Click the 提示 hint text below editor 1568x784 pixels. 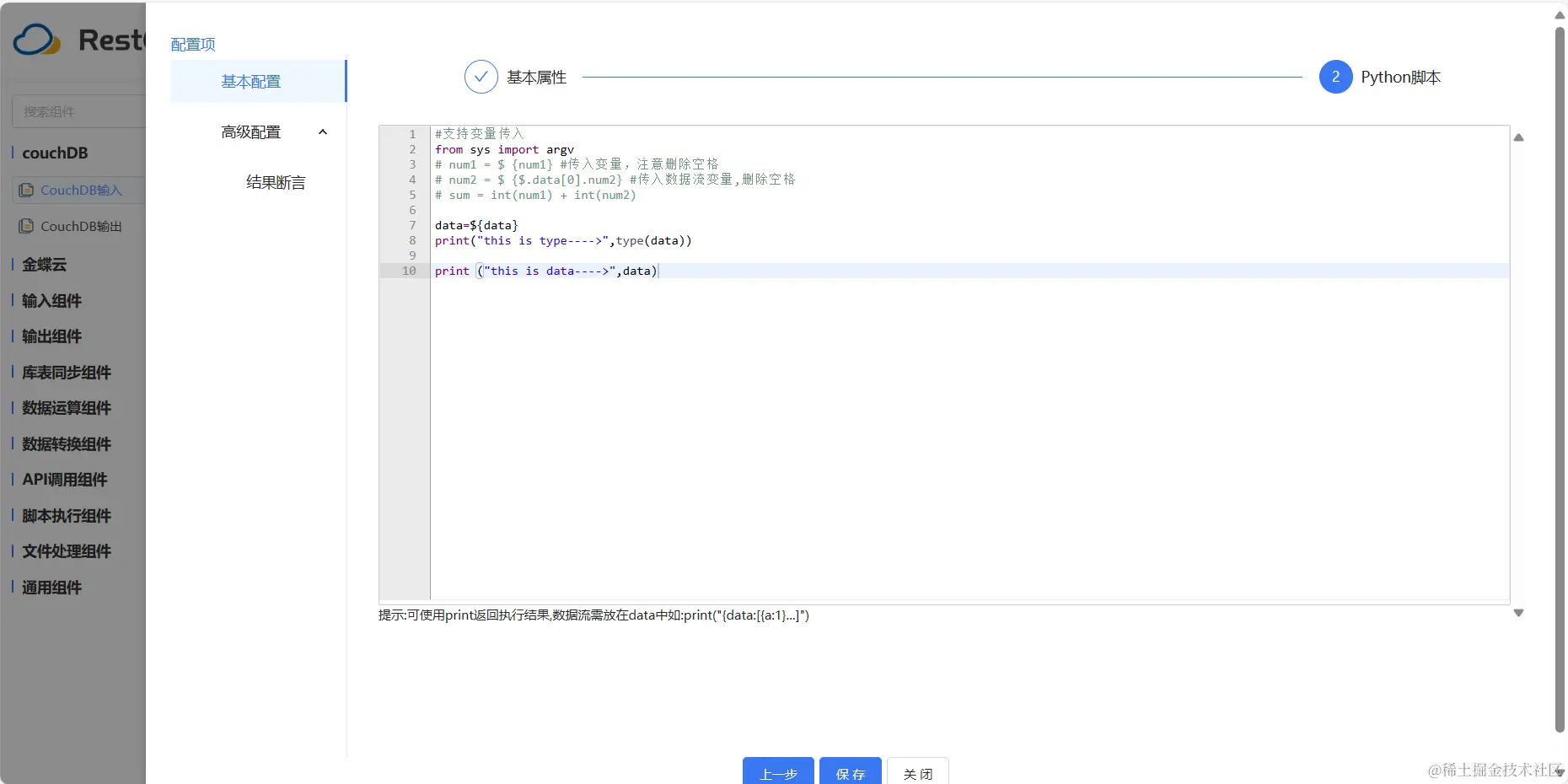pyautogui.click(x=593, y=615)
